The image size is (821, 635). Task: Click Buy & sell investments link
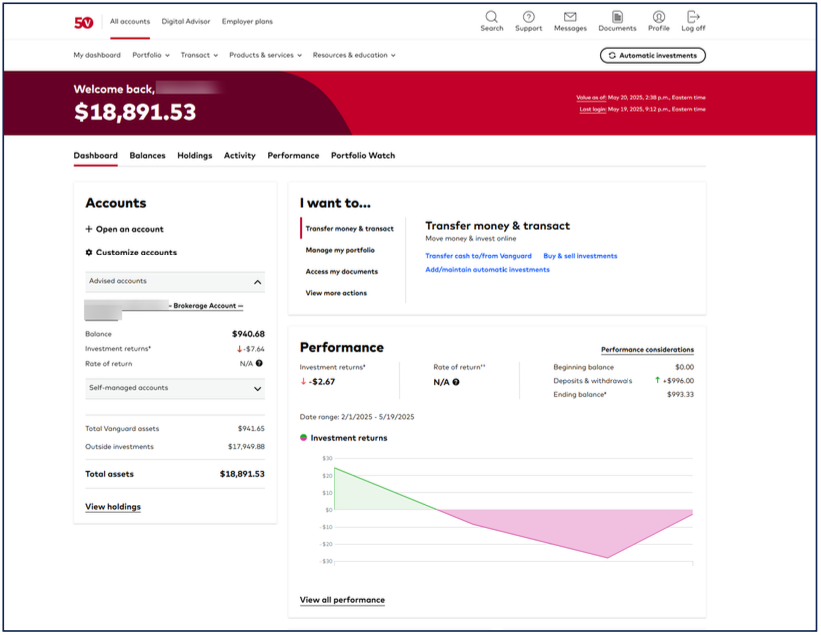point(580,256)
